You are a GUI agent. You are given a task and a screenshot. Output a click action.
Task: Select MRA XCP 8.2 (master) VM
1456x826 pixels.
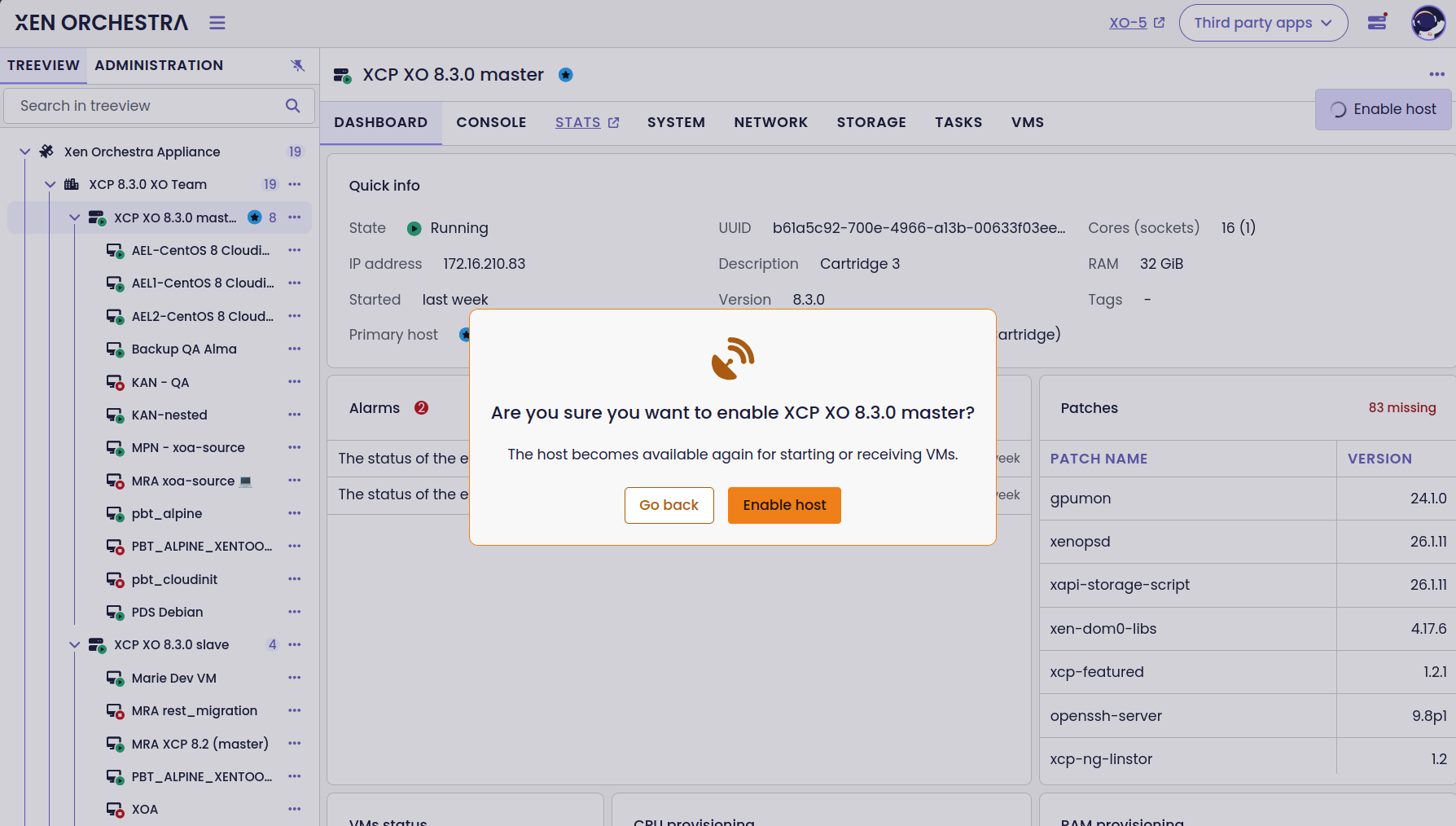(x=200, y=744)
